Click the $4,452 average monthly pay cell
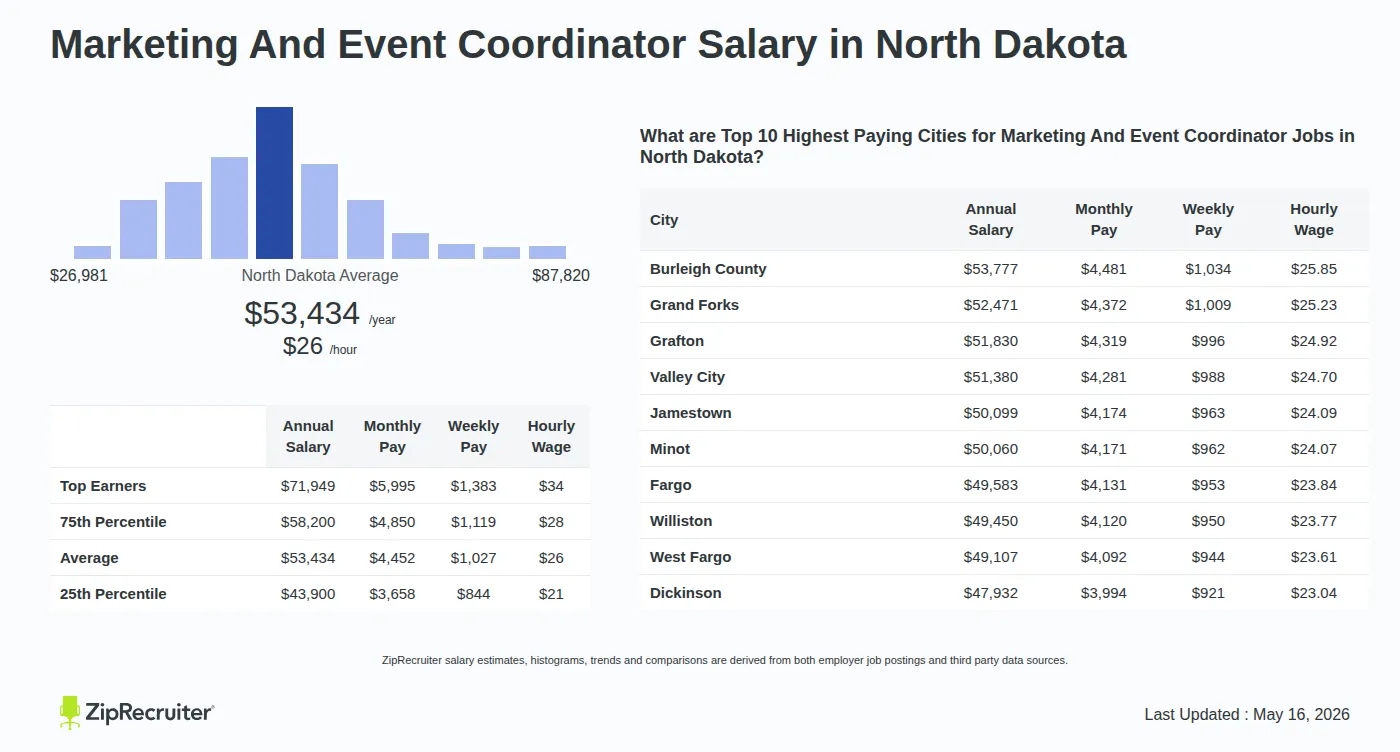The width and height of the screenshot is (1400, 752). (x=392, y=558)
